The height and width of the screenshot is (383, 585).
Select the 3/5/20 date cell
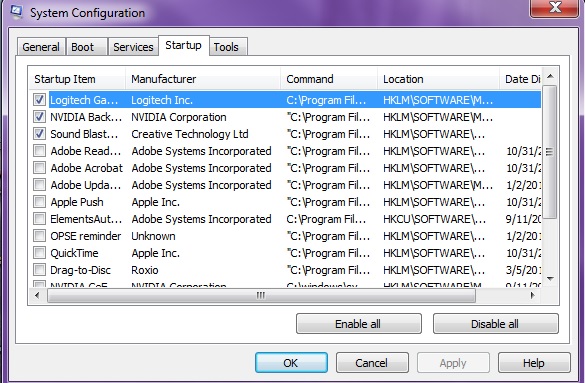(523, 270)
